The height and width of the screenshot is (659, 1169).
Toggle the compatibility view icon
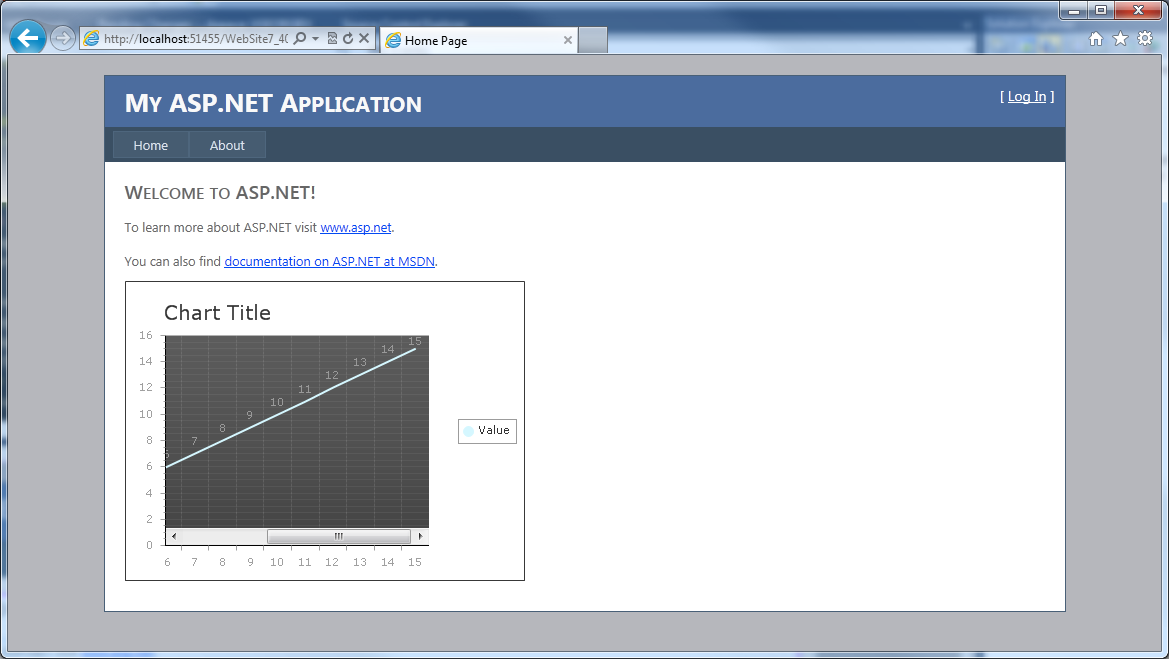(333, 38)
